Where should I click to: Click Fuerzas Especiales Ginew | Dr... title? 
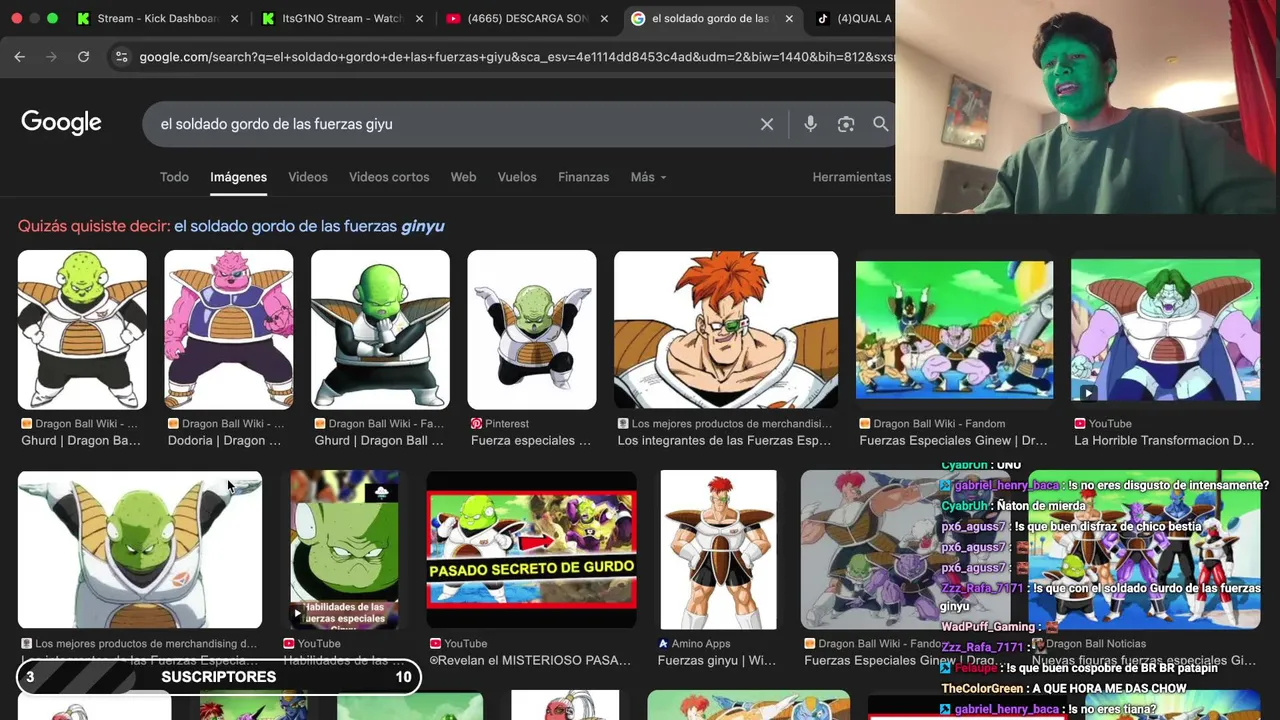(953, 441)
